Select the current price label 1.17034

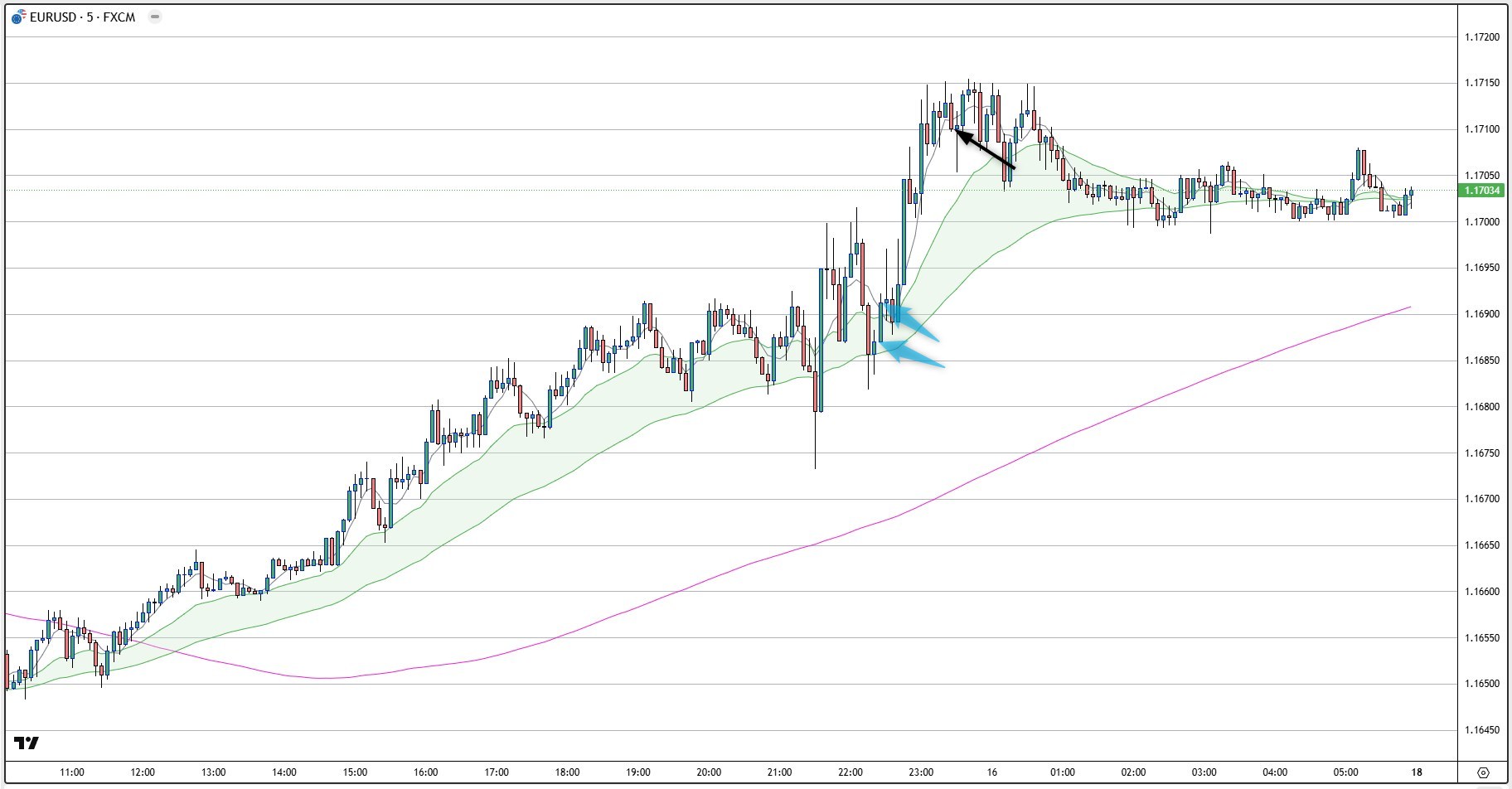(1482, 191)
